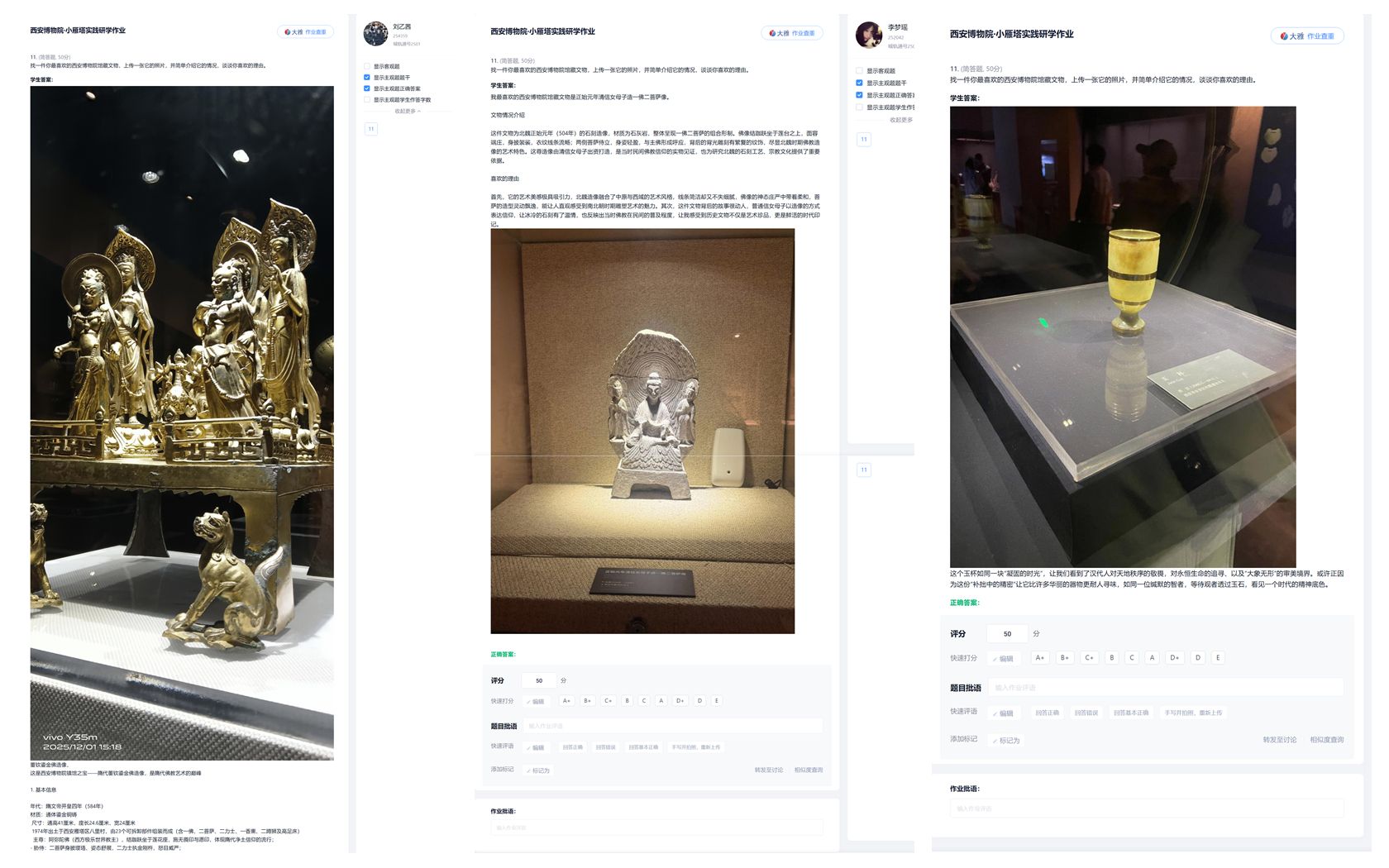Select question 11 box below 刘乙茜's options
This screenshot has width=1389, height=868.
click(x=371, y=129)
